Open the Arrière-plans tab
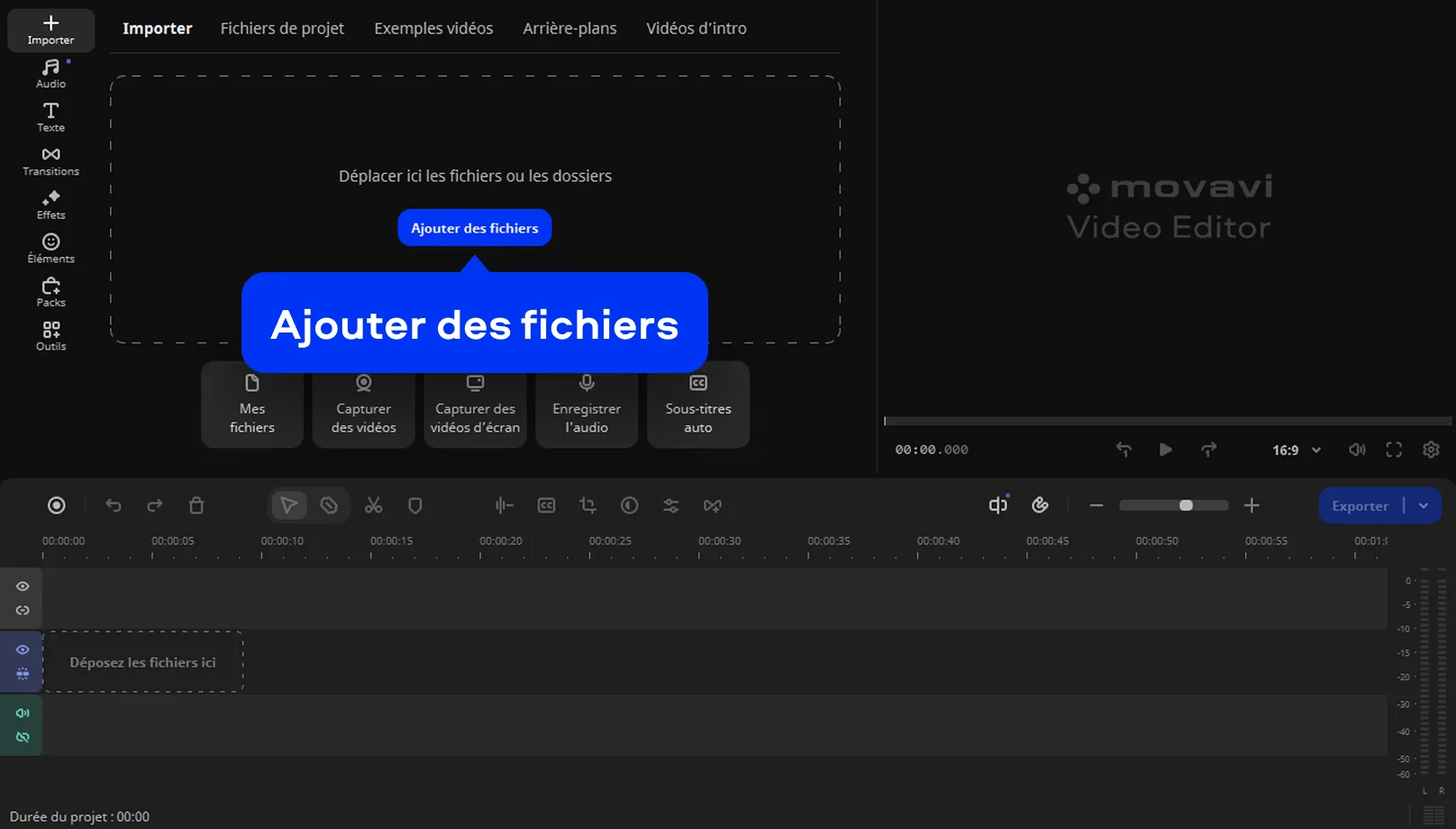 (x=569, y=29)
